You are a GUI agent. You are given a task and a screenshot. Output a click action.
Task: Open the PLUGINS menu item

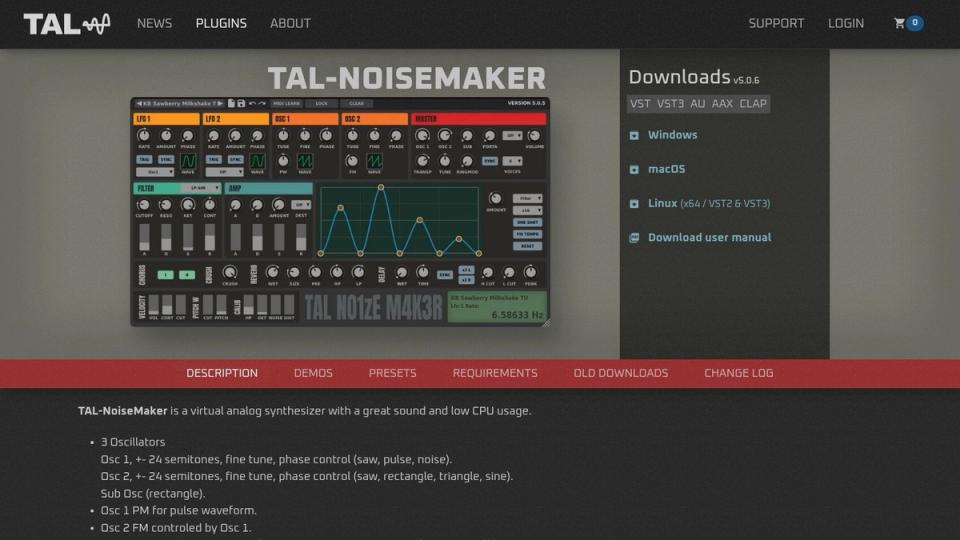(221, 23)
